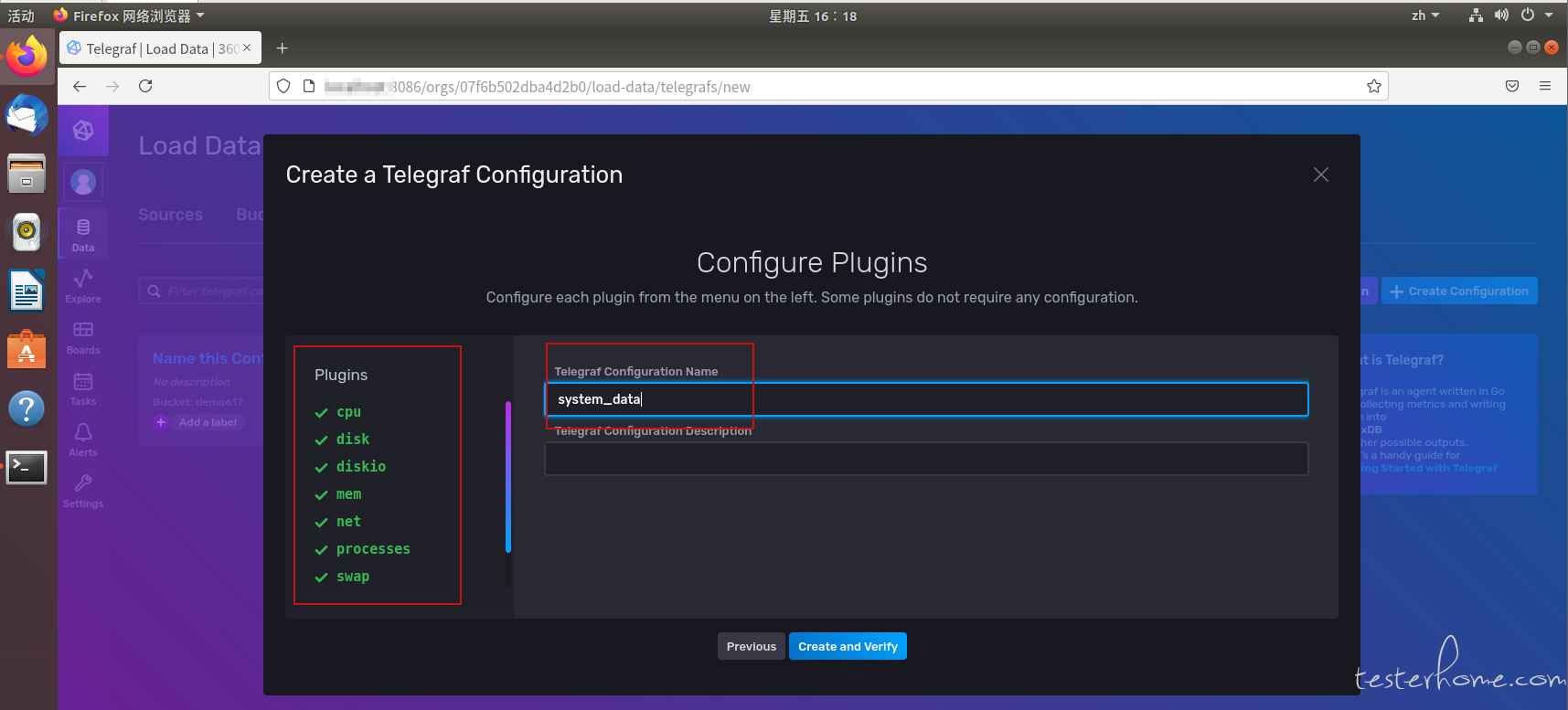Viewport: 1568px width, 710px height.
Task: Switch to the Sources tab
Action: point(170,215)
